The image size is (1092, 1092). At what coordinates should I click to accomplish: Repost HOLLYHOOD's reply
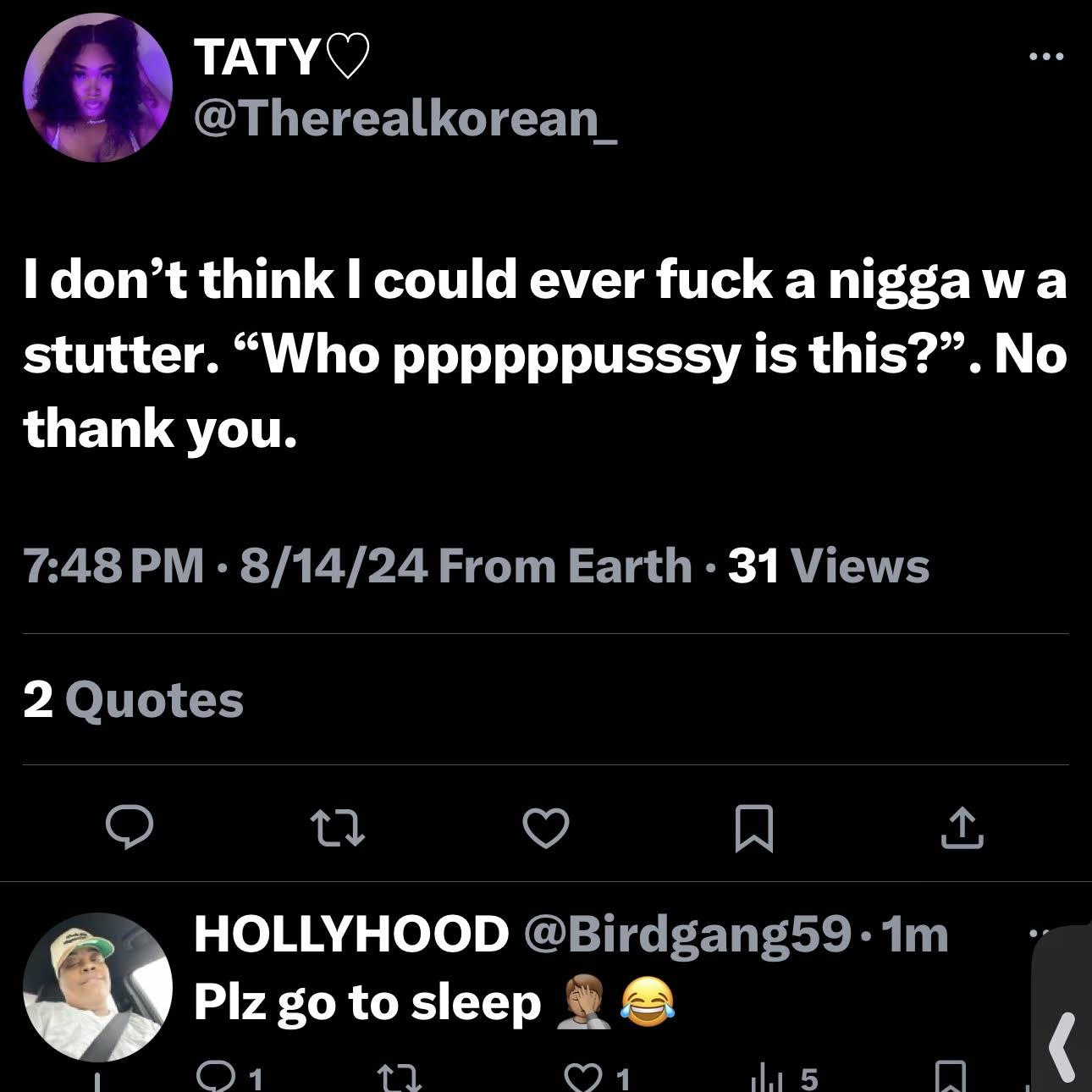click(x=398, y=1077)
